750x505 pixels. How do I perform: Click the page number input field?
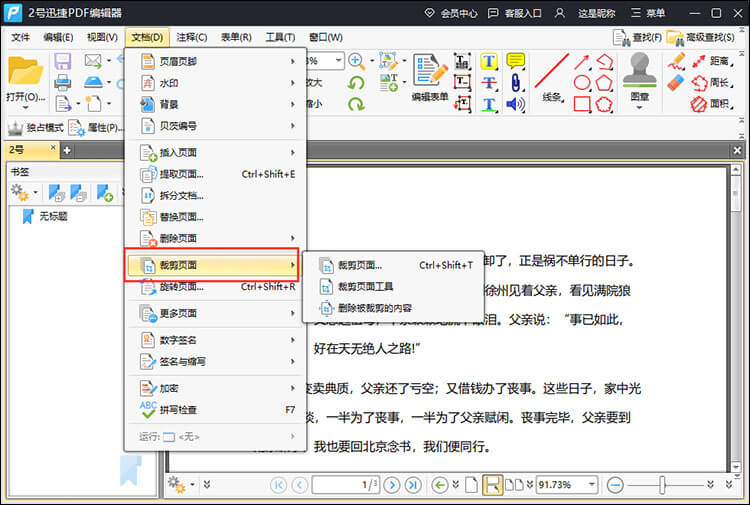345,485
